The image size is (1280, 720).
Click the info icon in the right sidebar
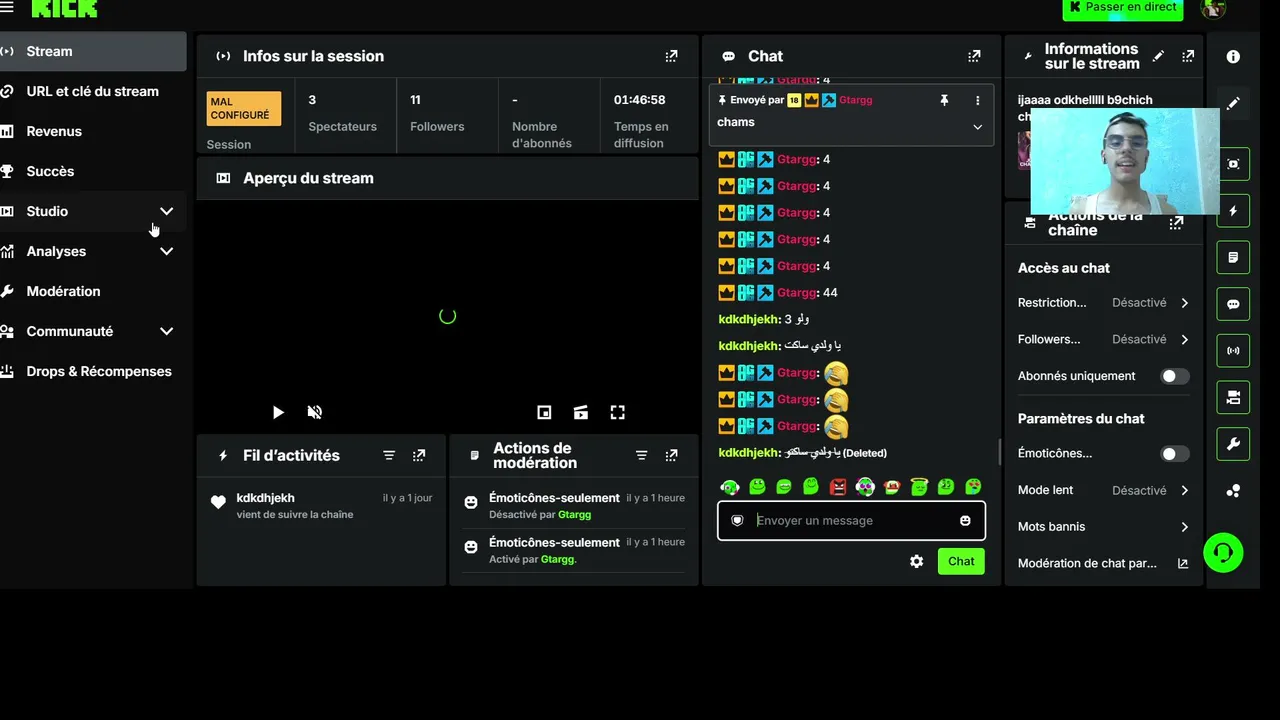coord(1233,57)
